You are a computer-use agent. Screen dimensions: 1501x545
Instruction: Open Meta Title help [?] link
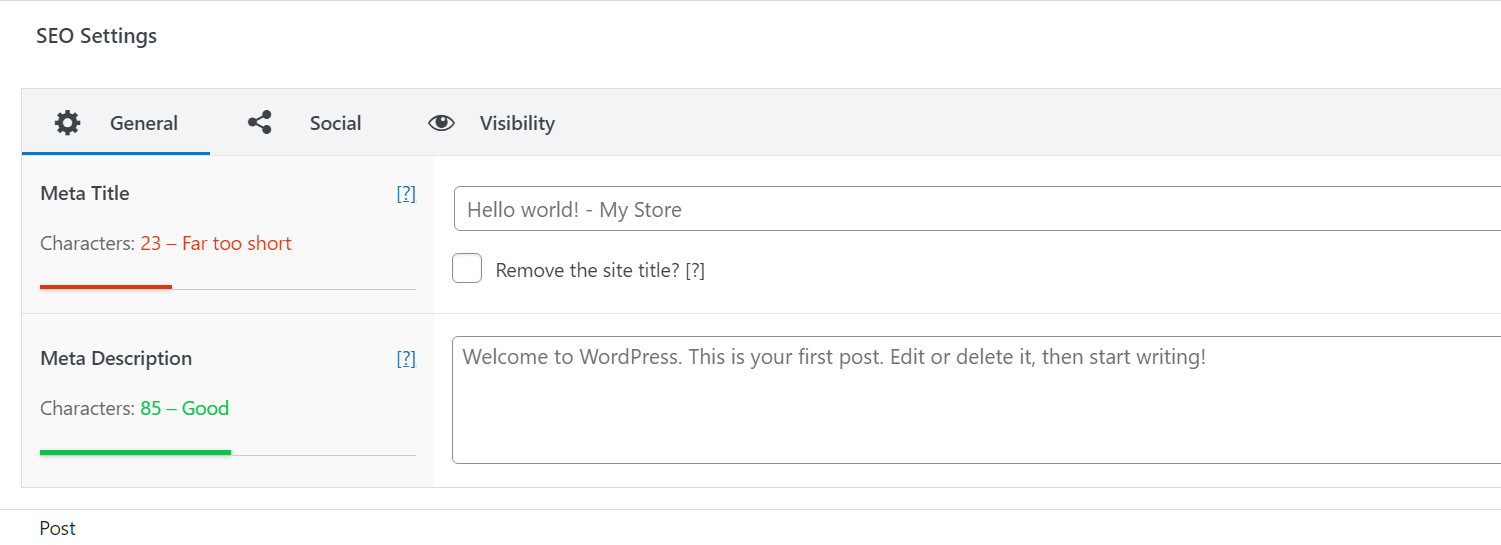406,194
